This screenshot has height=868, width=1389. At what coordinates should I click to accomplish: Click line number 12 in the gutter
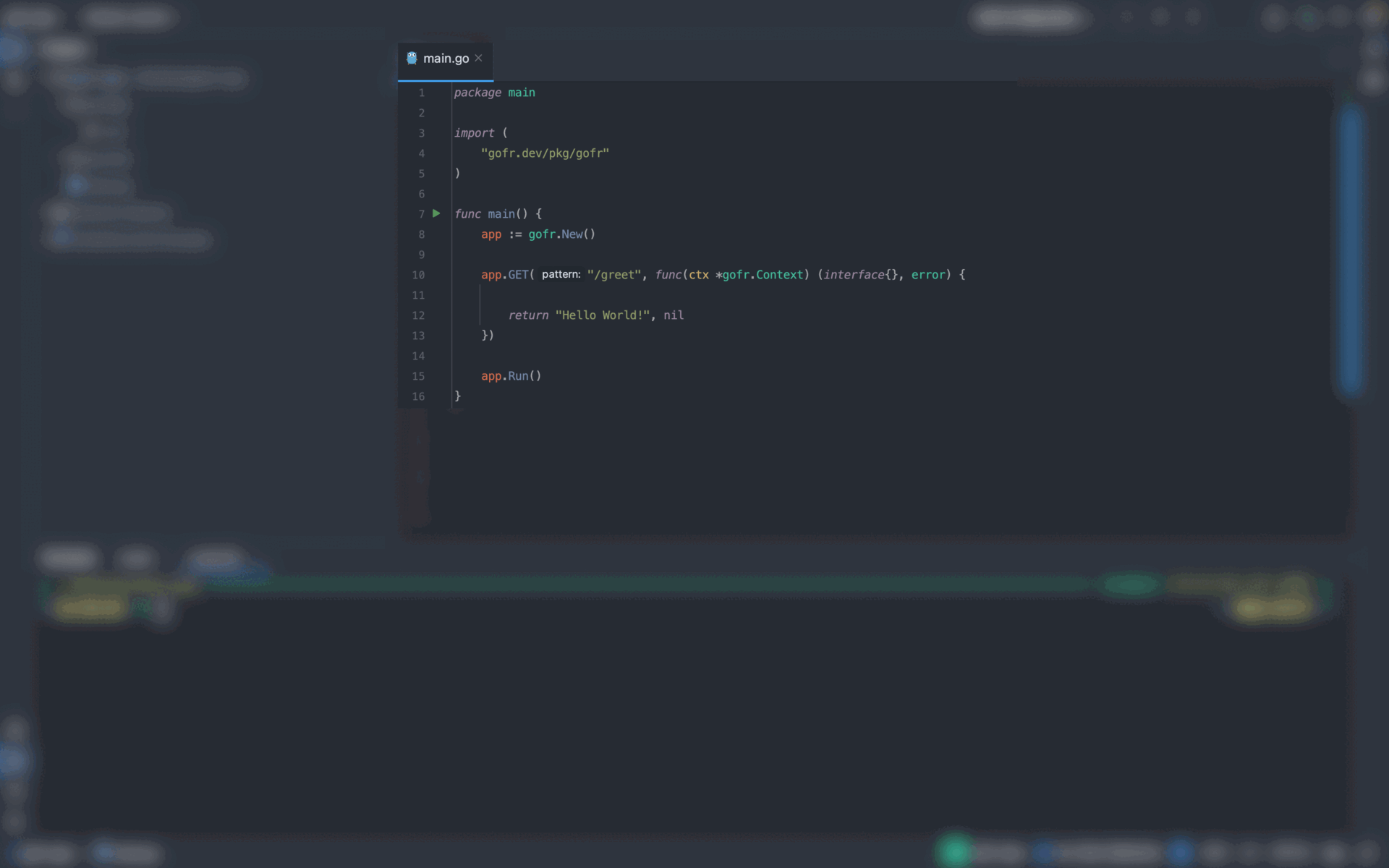418,315
